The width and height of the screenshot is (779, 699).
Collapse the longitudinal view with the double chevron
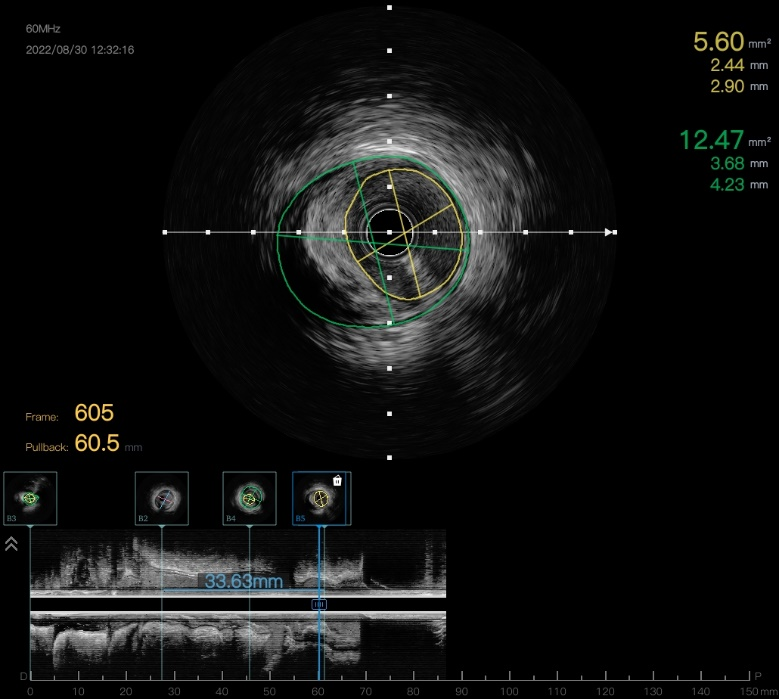[11, 544]
